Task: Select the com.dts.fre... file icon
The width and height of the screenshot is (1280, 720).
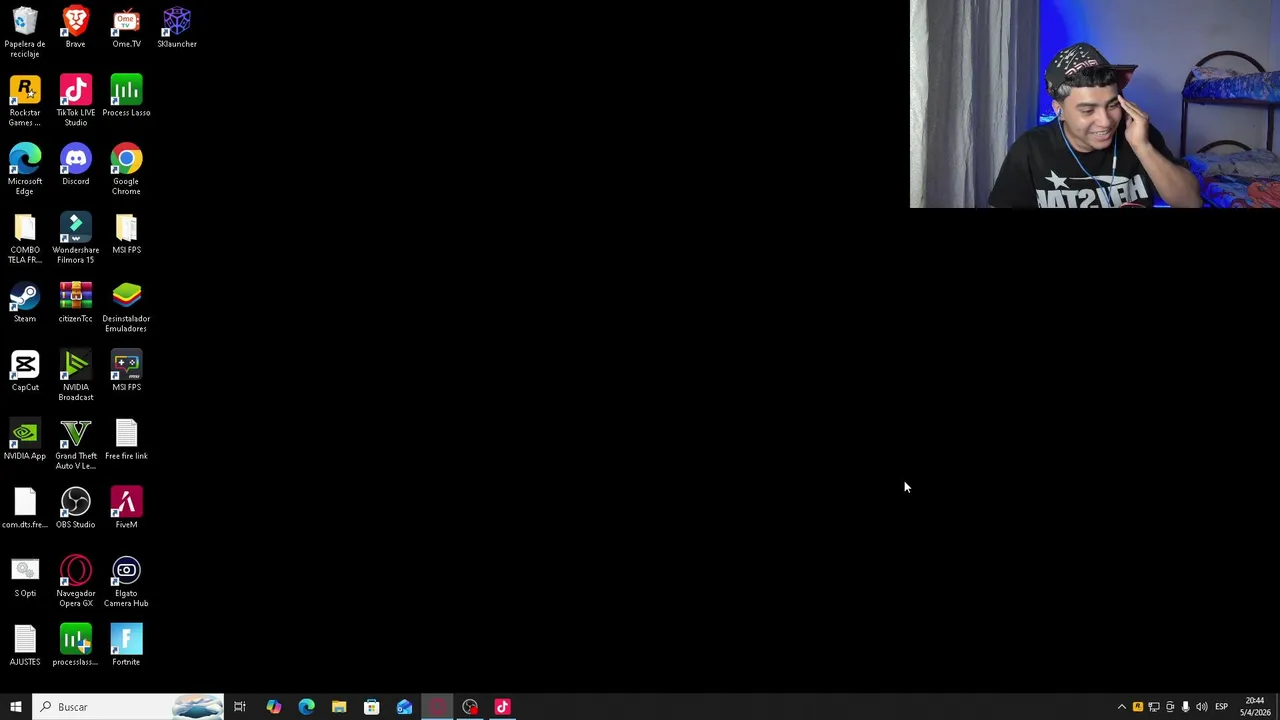Action: (x=25, y=508)
